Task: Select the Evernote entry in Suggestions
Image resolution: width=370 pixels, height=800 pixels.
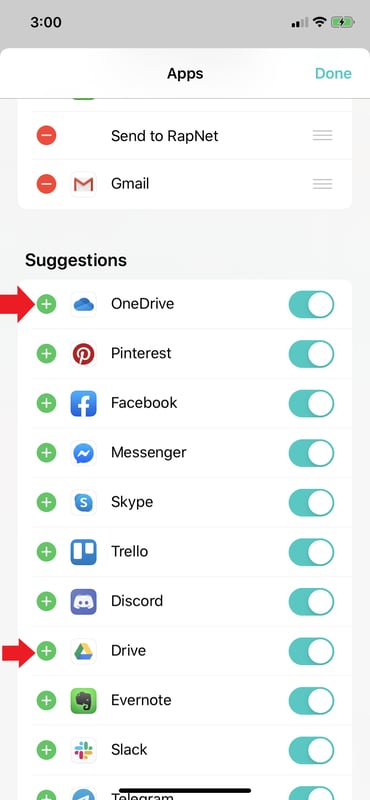Action: pyautogui.click(x=185, y=701)
